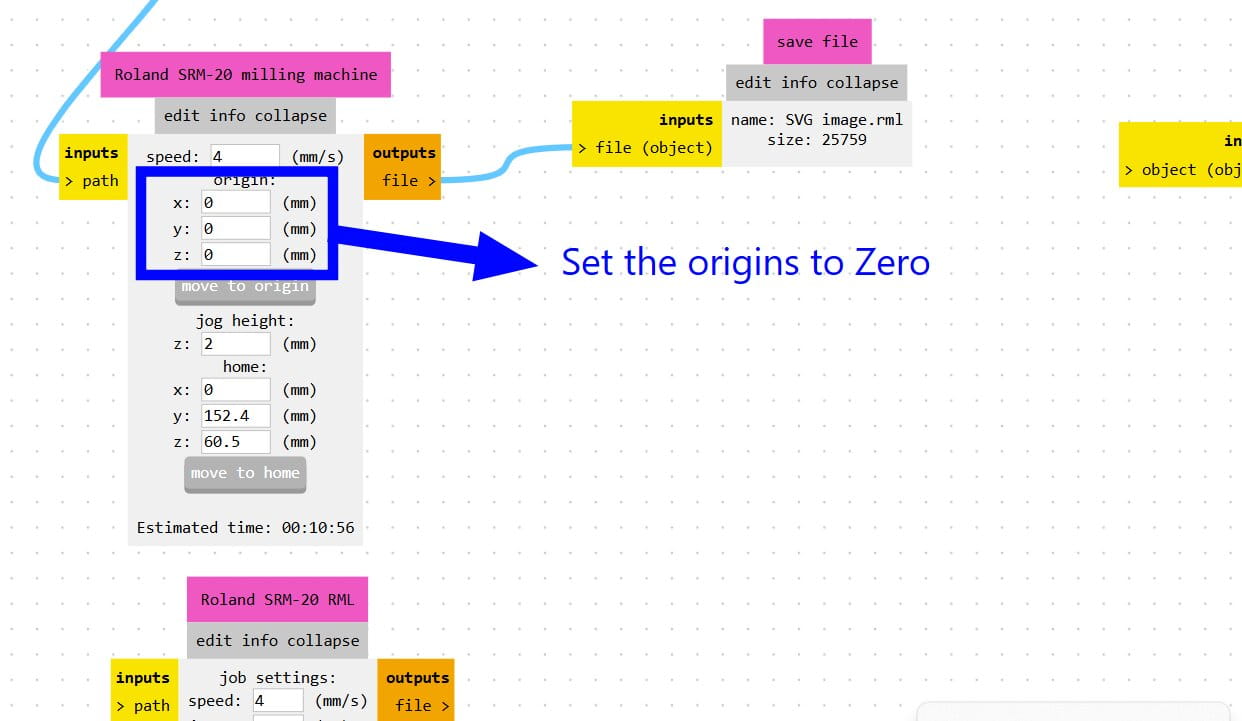Click edit in the Roland SRM-20 RML module
Image resolution: width=1242 pixels, height=721 pixels.
click(x=214, y=641)
